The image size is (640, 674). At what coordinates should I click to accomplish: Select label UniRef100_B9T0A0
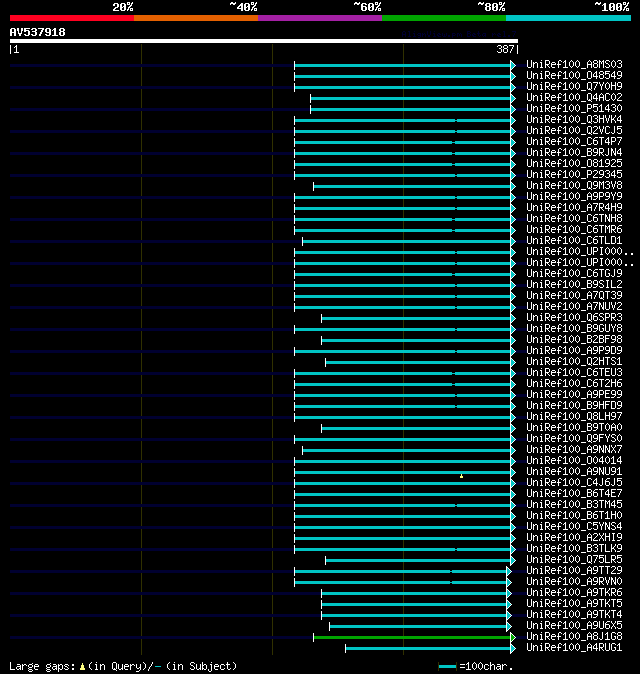click(x=574, y=428)
